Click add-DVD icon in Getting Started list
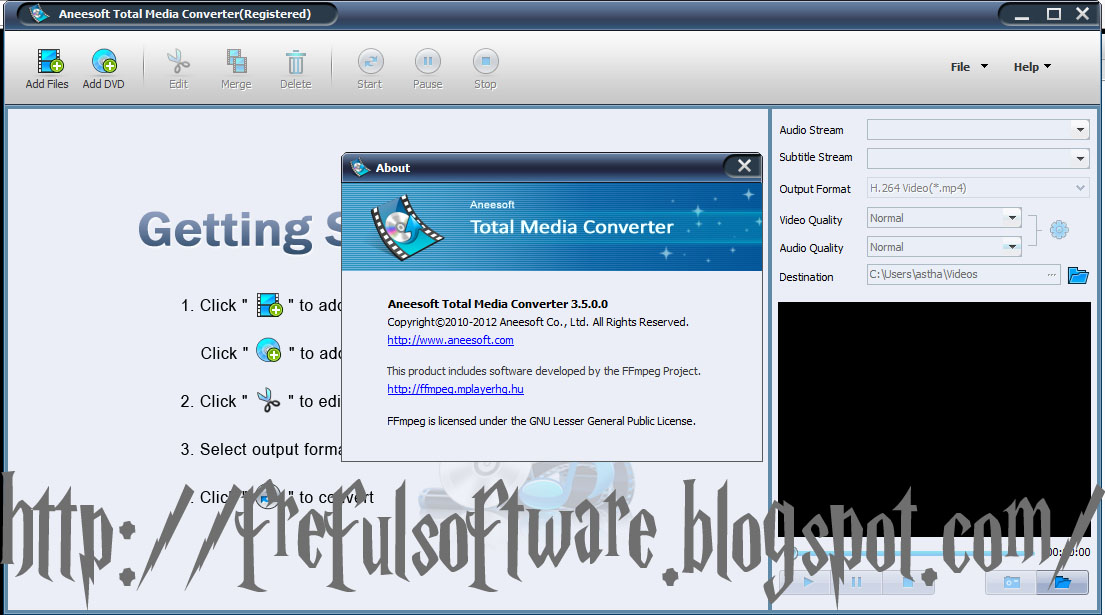1105x615 pixels. pos(268,350)
